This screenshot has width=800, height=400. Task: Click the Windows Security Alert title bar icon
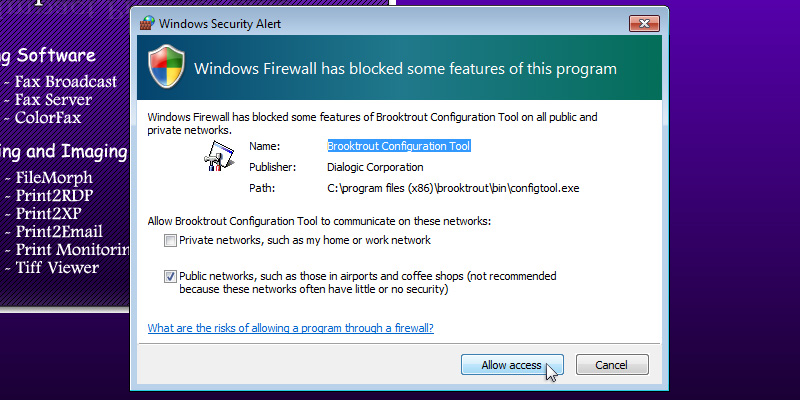[x=147, y=21]
